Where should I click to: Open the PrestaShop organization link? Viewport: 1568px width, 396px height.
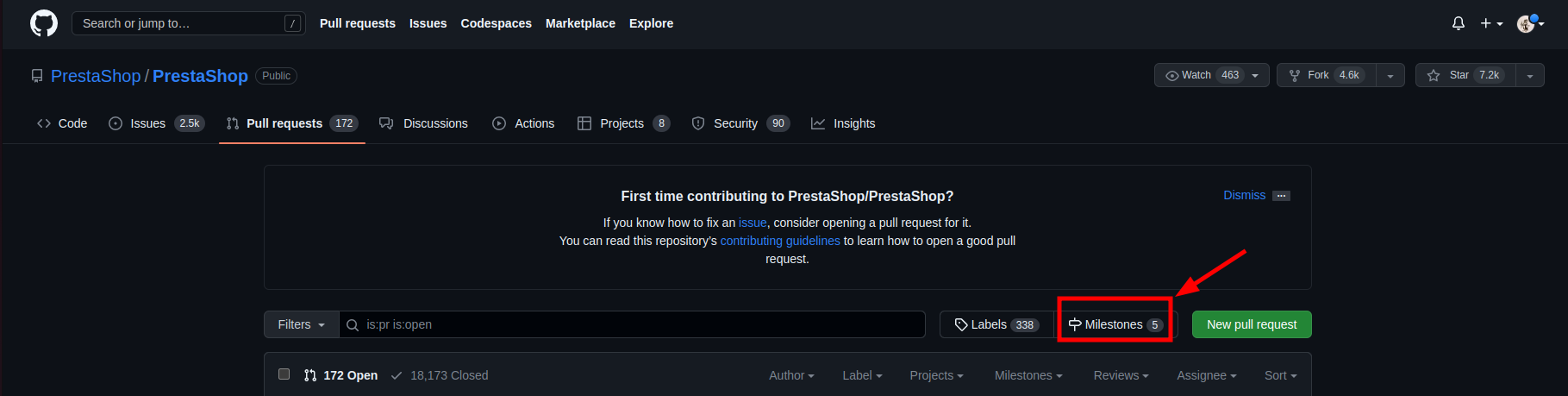click(96, 76)
